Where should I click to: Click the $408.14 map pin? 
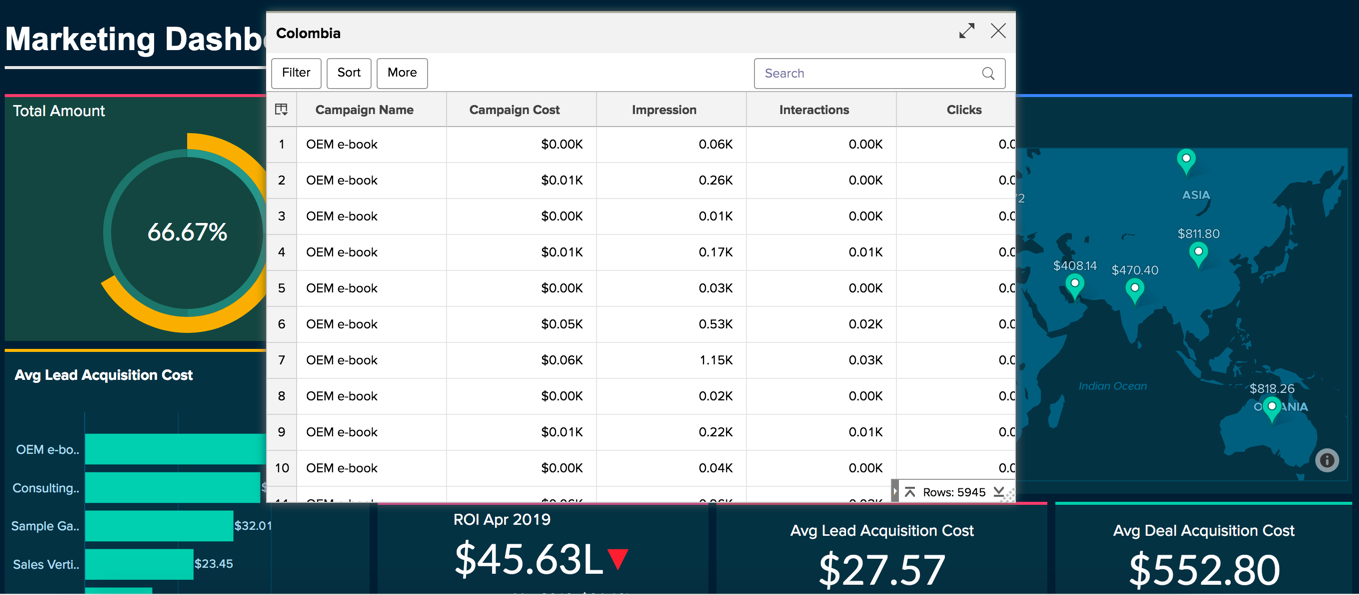click(1075, 287)
